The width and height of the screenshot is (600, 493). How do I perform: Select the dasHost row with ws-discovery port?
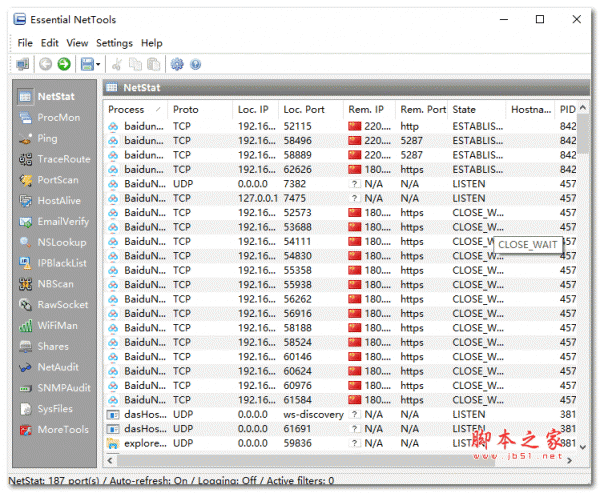tap(341, 415)
